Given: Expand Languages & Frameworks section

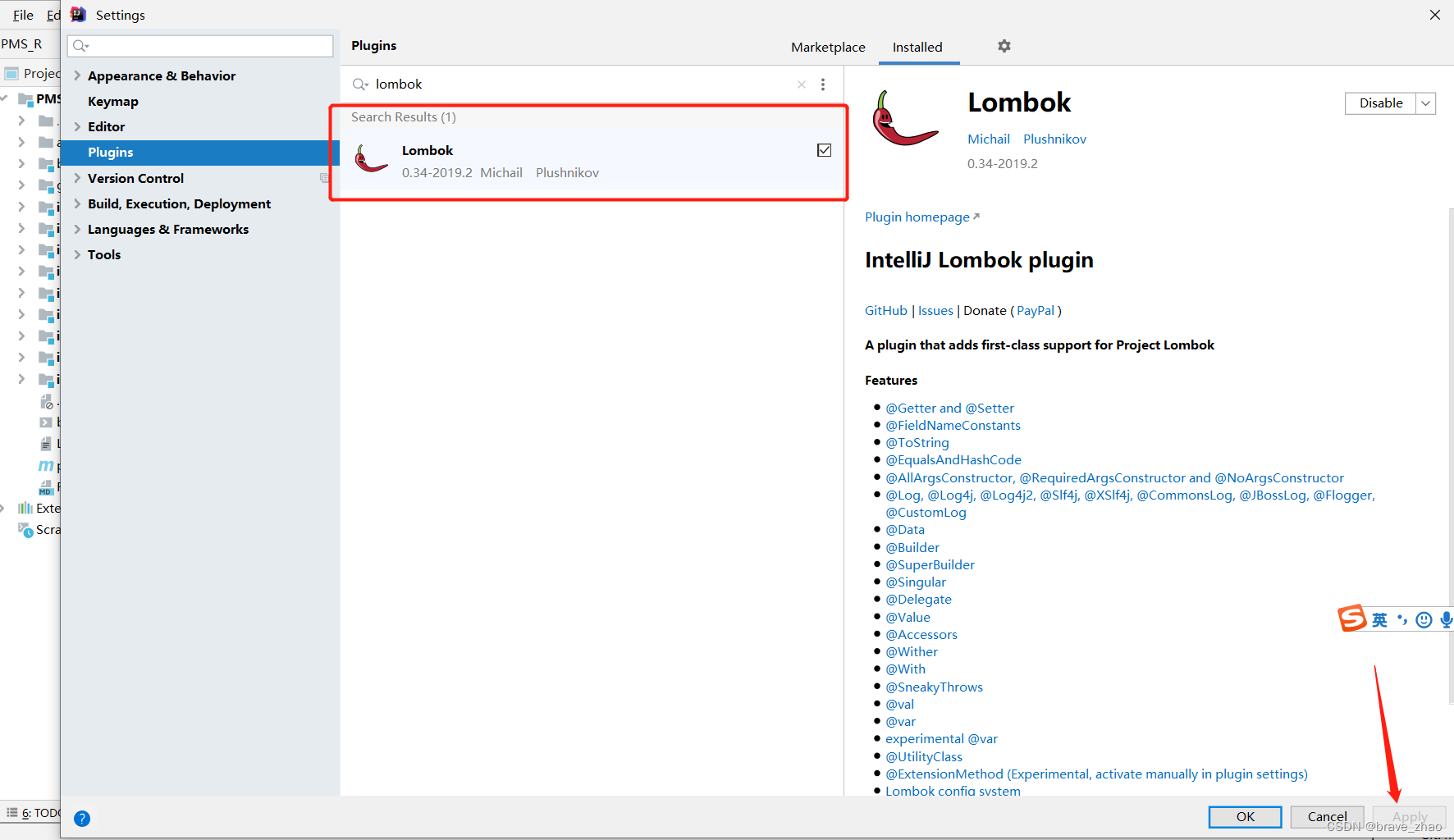Looking at the screenshot, I should pos(77,229).
